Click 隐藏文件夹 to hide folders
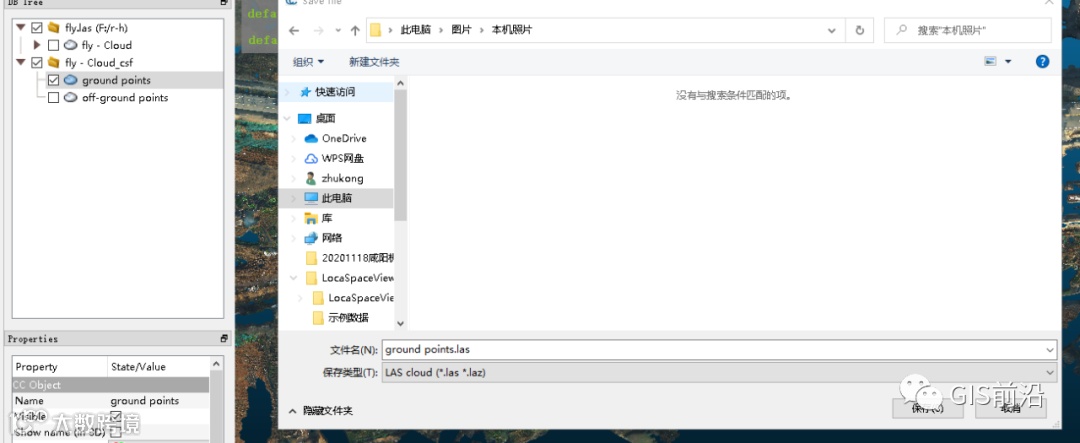1080x443 pixels. click(321, 411)
